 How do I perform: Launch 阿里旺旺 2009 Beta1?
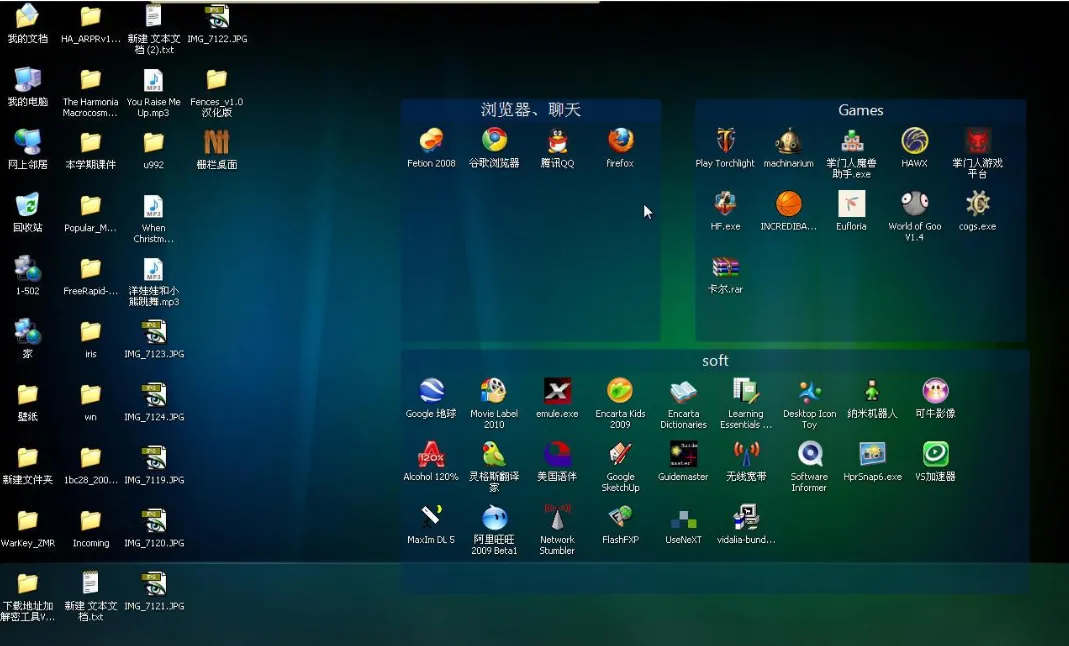pos(494,517)
